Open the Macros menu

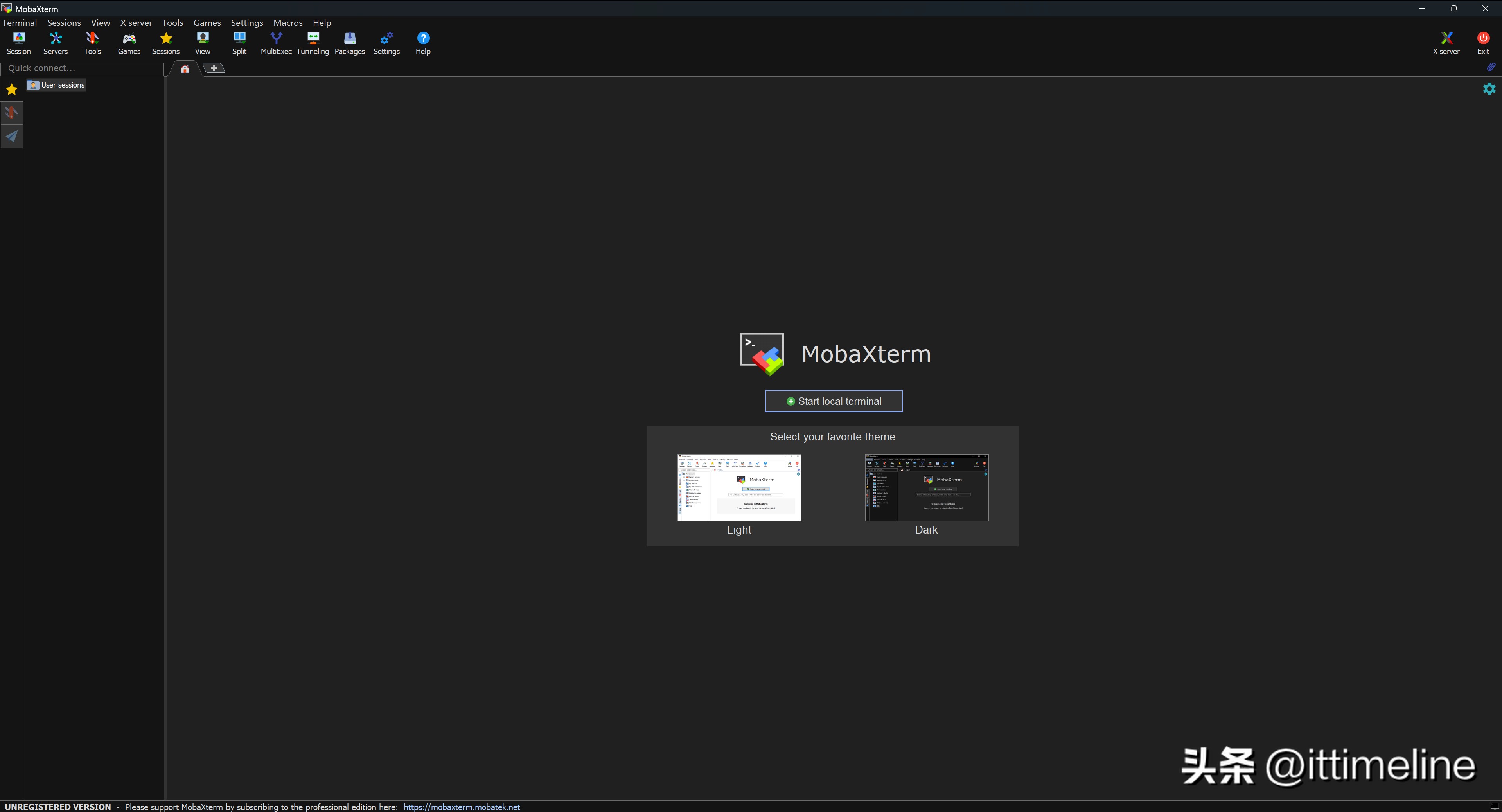[287, 23]
